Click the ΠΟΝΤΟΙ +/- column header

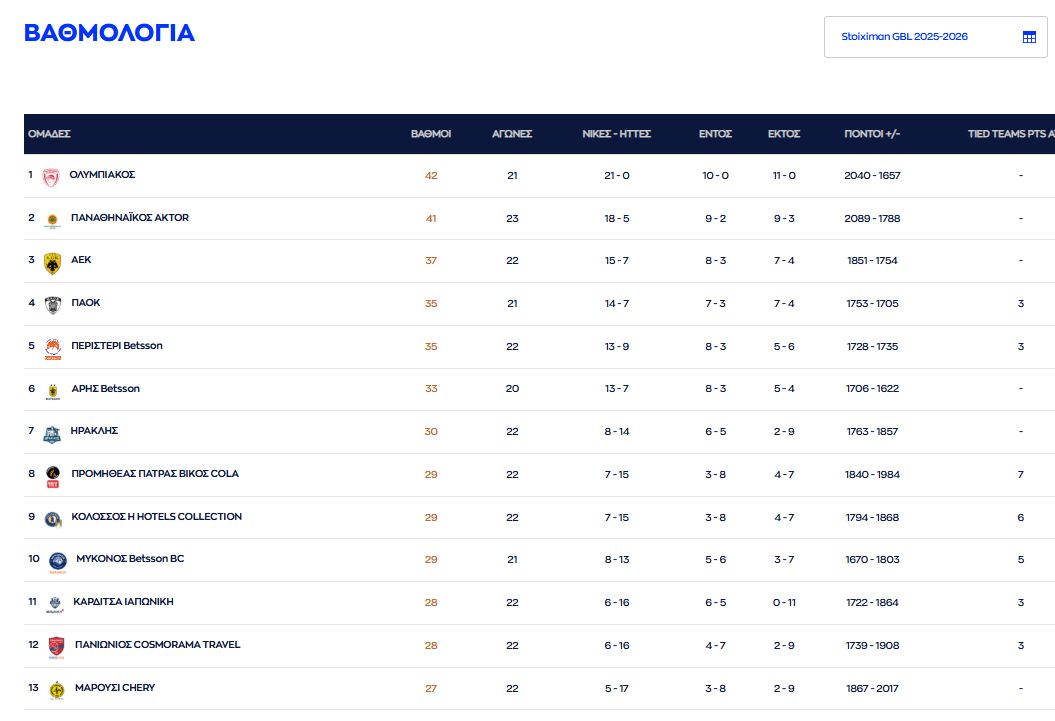click(x=872, y=134)
